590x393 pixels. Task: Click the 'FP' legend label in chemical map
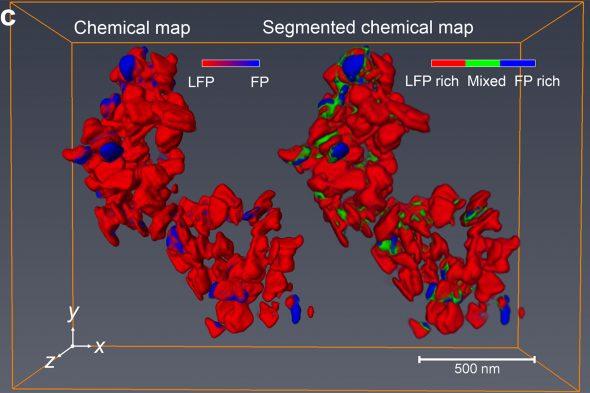point(260,82)
